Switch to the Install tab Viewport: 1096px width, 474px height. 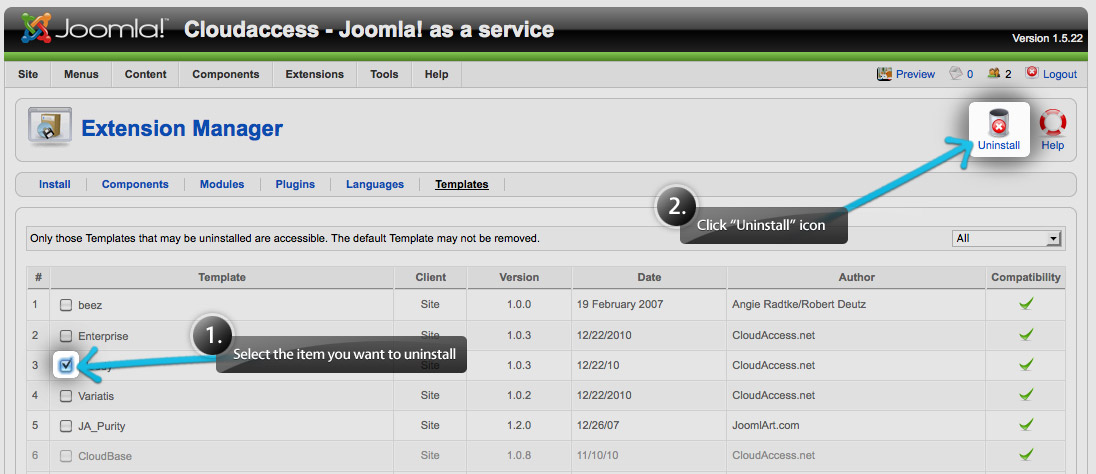55,185
